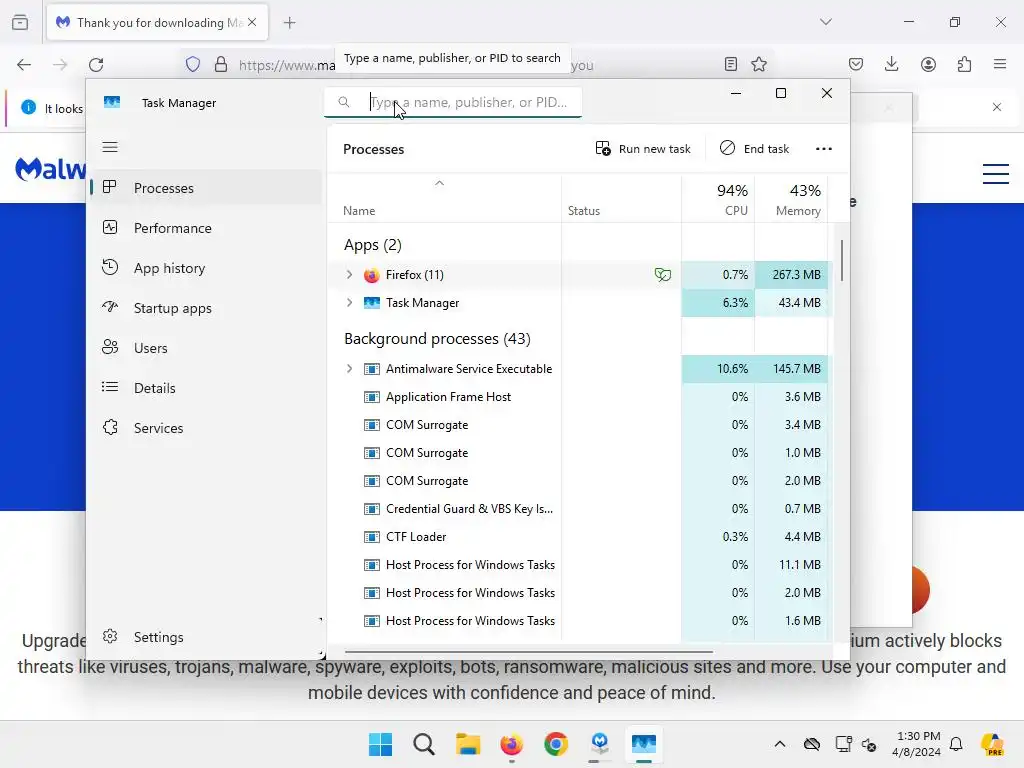Select the Firefox process icon
The image size is (1024, 768).
tap(372, 275)
